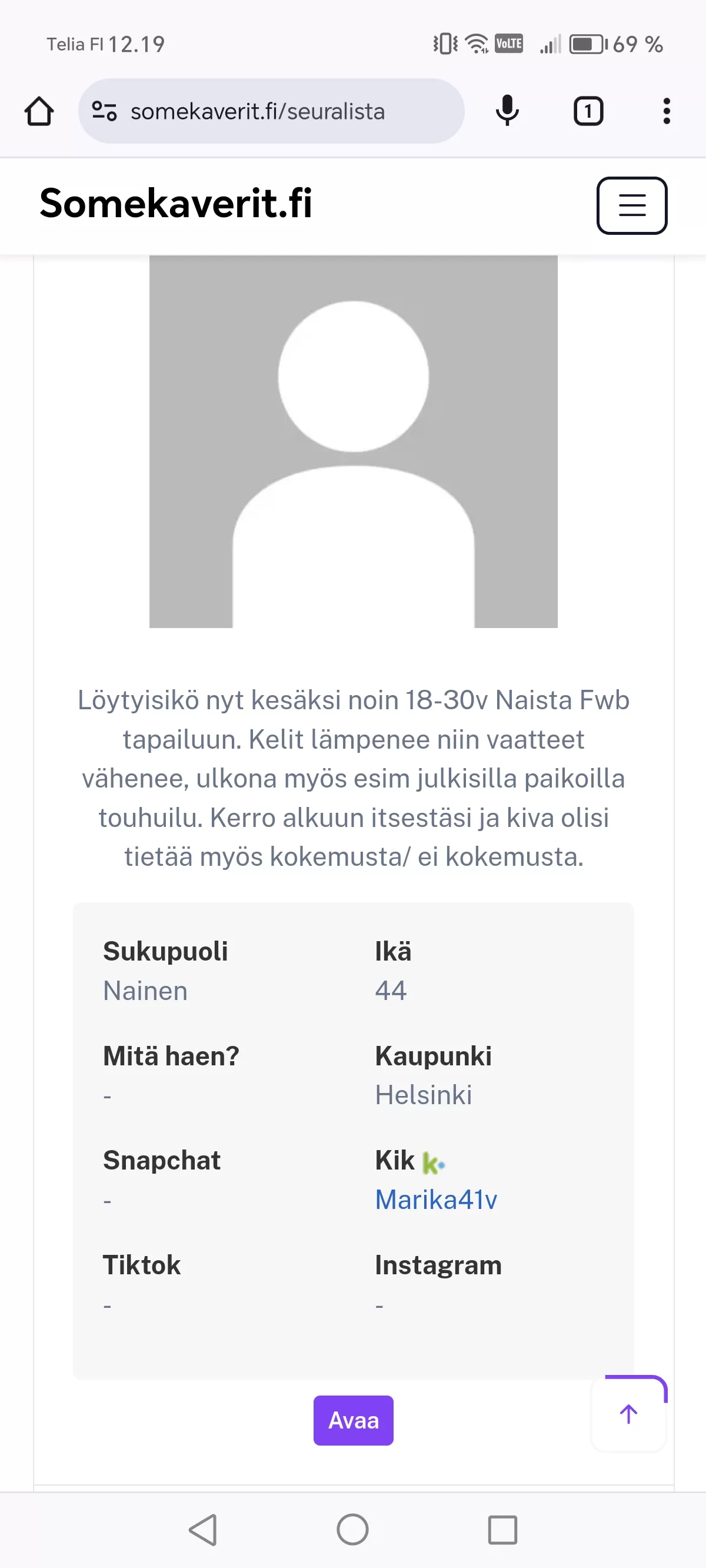Click the purple Avaa button
Screen dimensions: 706x1568
click(353, 1420)
